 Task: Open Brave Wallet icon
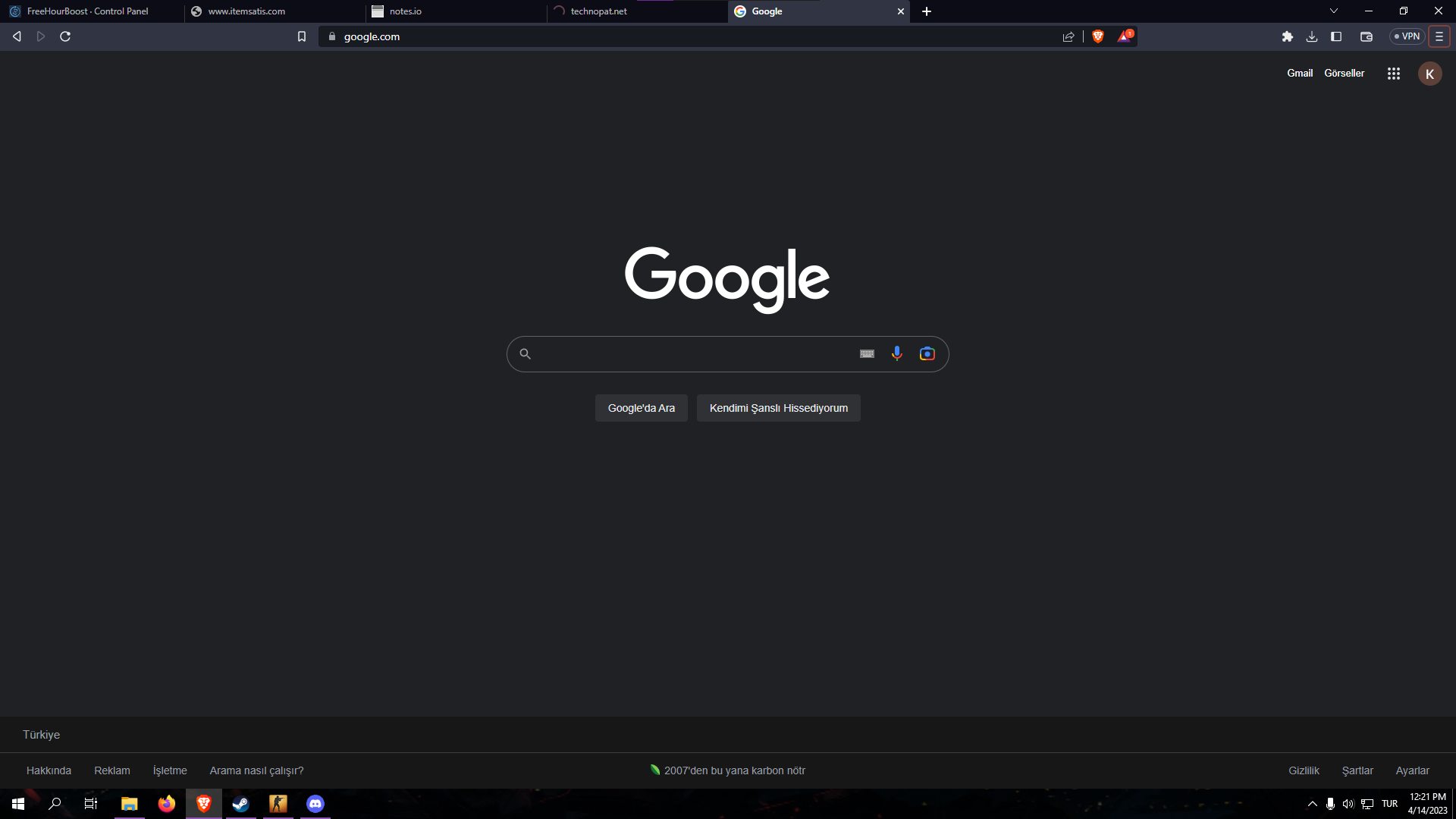1366,36
